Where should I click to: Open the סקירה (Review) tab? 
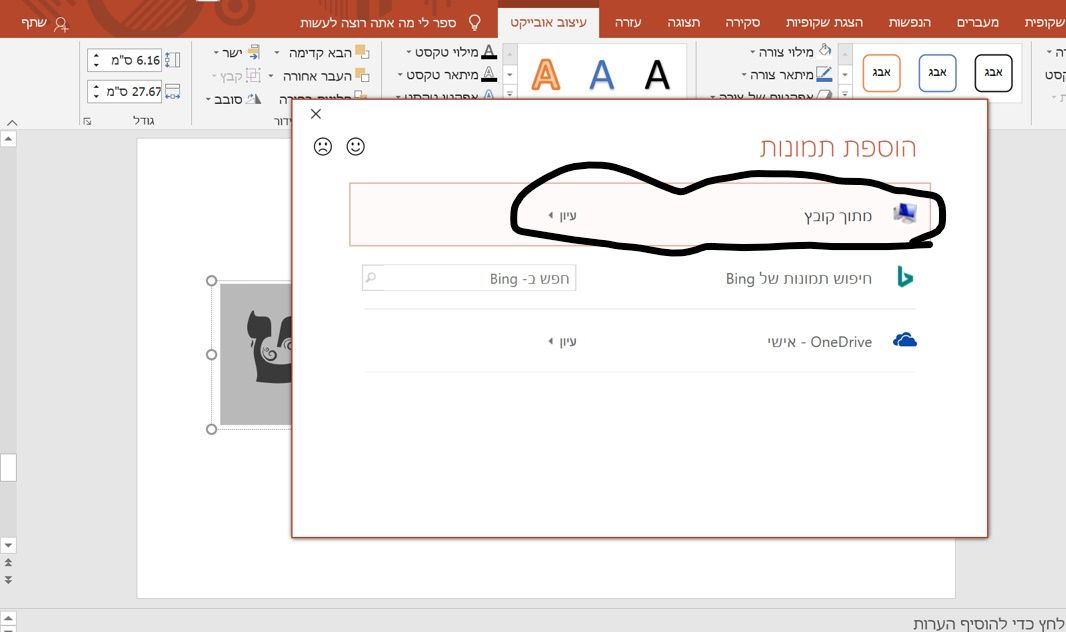(742, 22)
